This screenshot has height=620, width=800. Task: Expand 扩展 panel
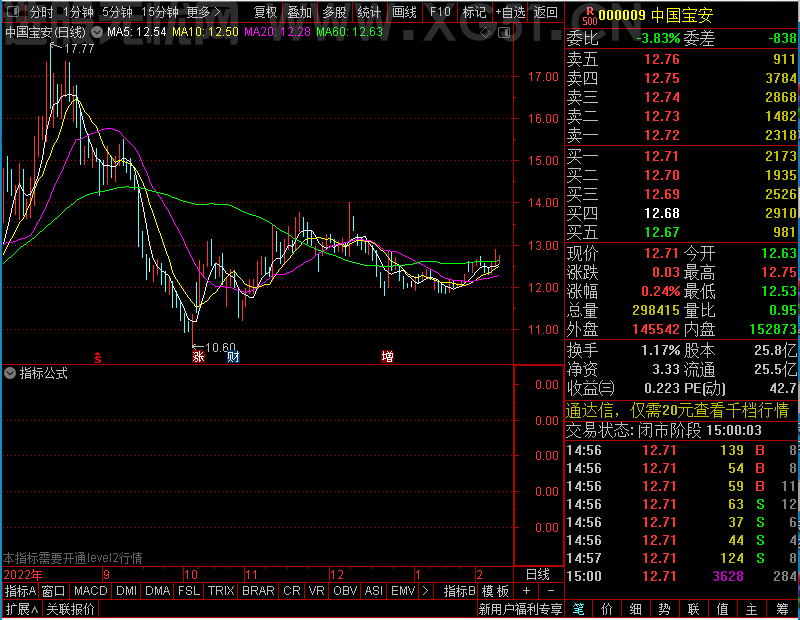[22, 609]
